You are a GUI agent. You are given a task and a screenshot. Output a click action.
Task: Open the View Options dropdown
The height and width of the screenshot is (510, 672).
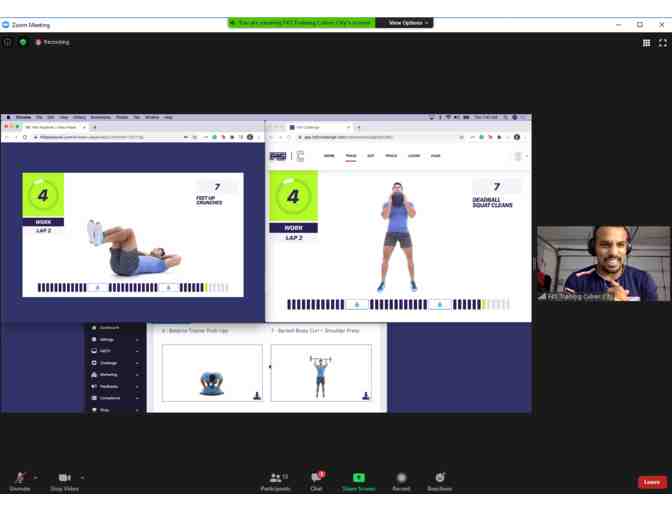tap(406, 22)
